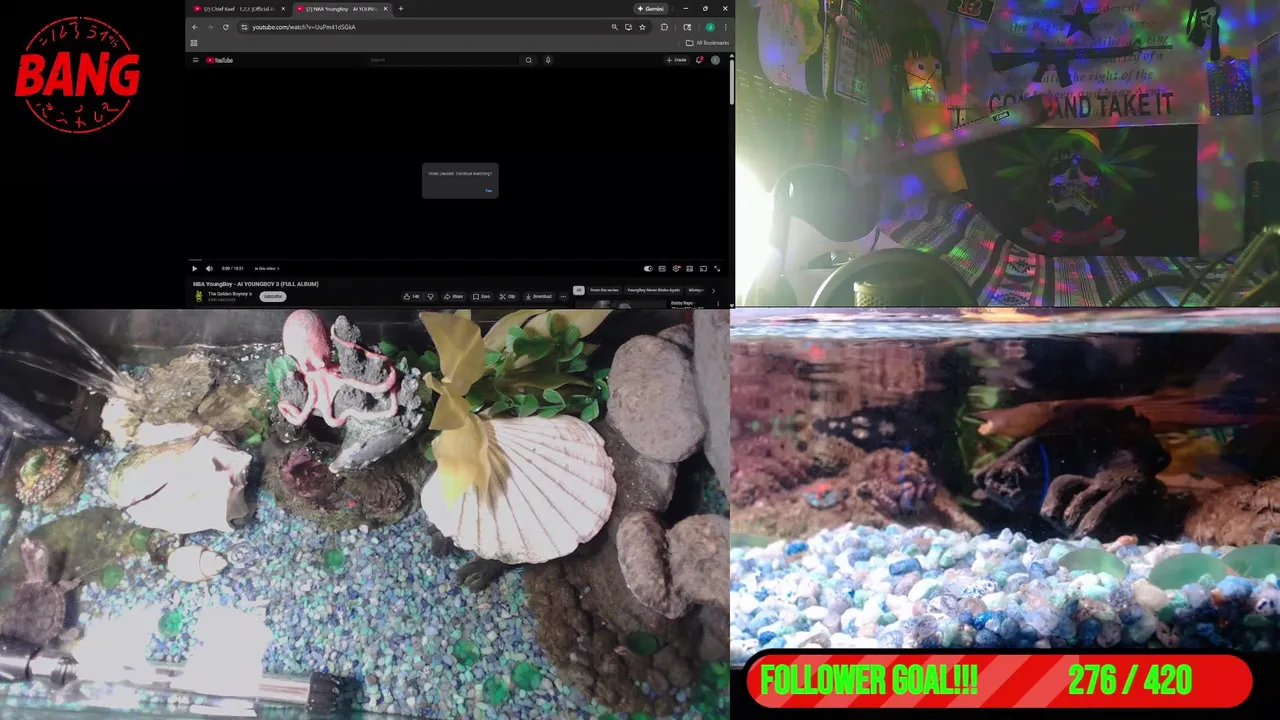Viewport: 1280px width, 720px height.
Task: Open the YouTube hamburger guide menu
Action: click(195, 60)
